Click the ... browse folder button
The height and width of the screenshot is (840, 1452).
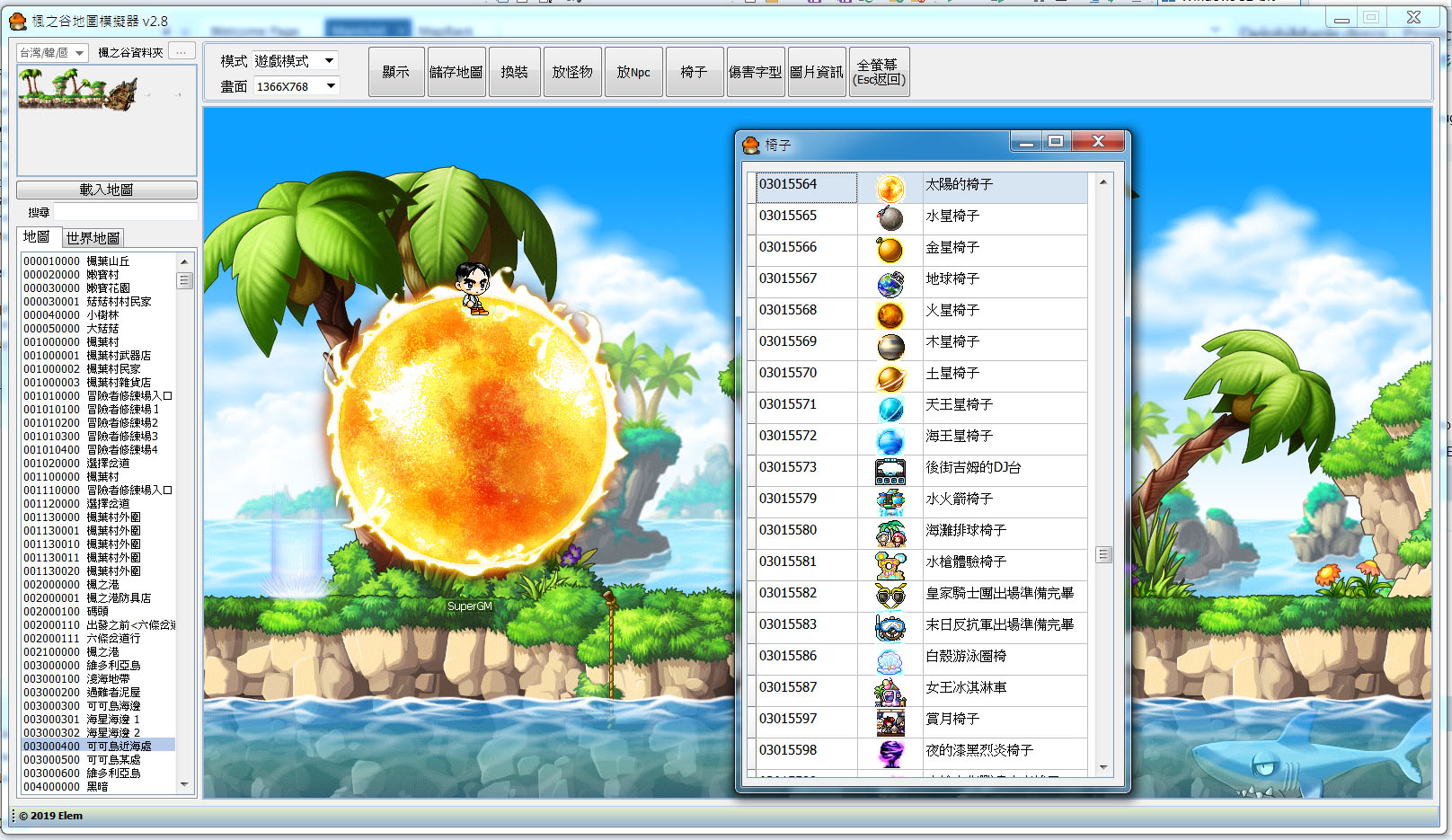[x=181, y=52]
